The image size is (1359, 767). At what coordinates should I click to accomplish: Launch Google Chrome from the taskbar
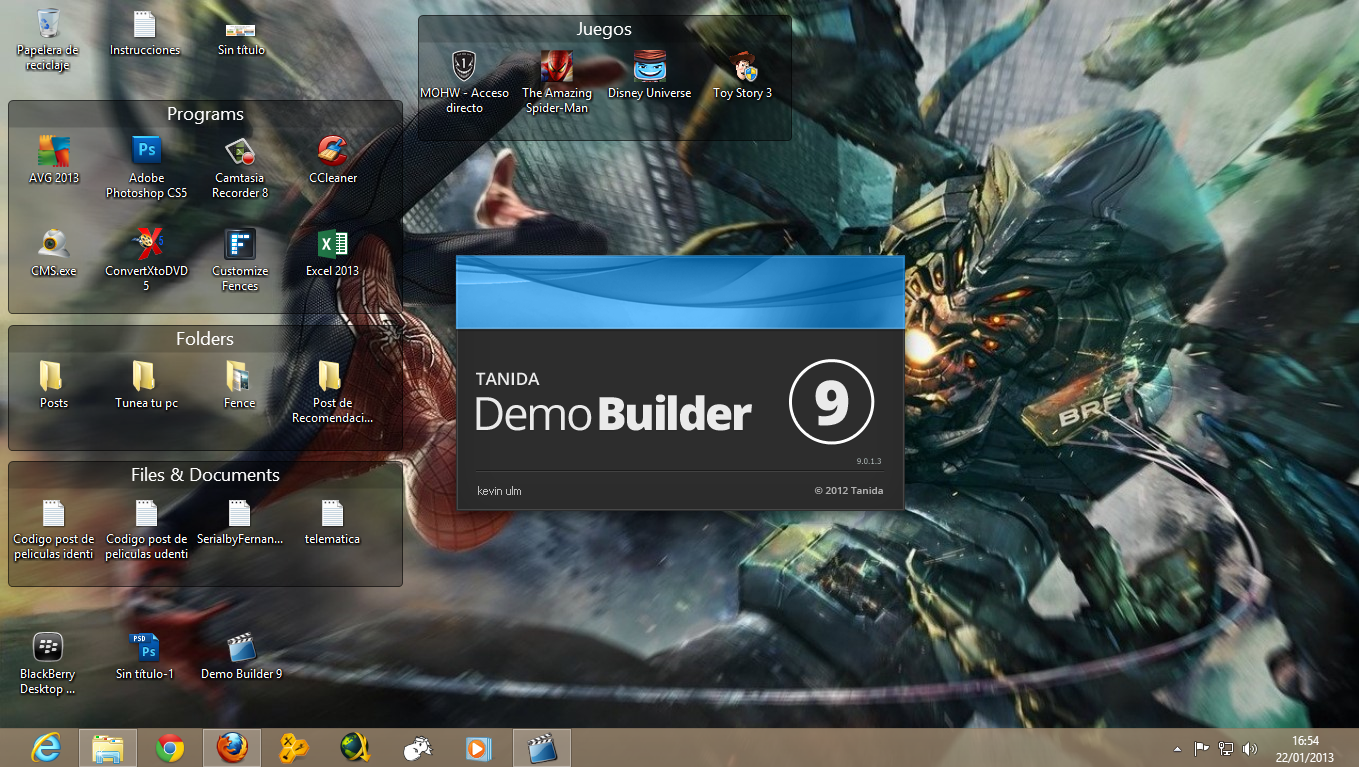[170, 748]
